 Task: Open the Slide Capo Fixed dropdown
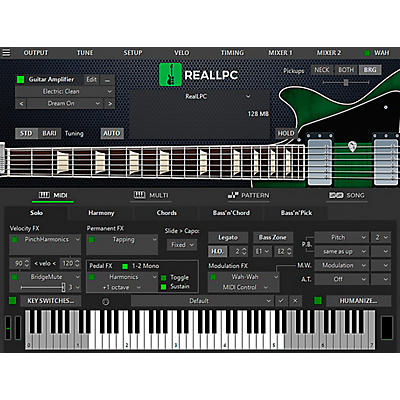[182, 245]
